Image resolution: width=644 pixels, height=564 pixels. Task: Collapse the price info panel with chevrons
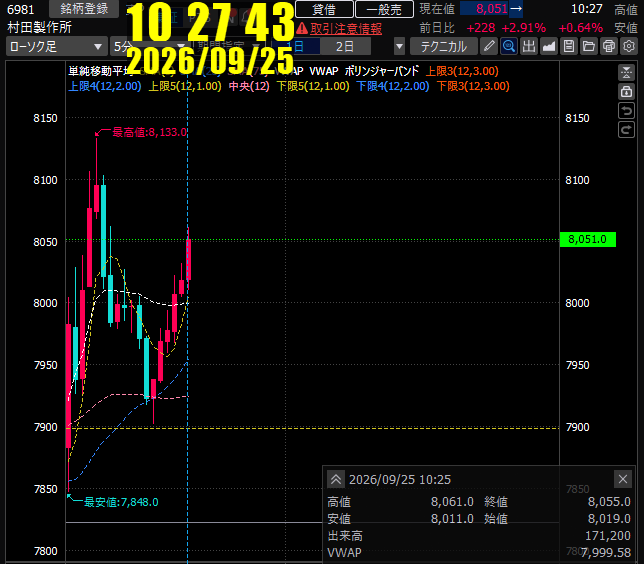(336, 479)
